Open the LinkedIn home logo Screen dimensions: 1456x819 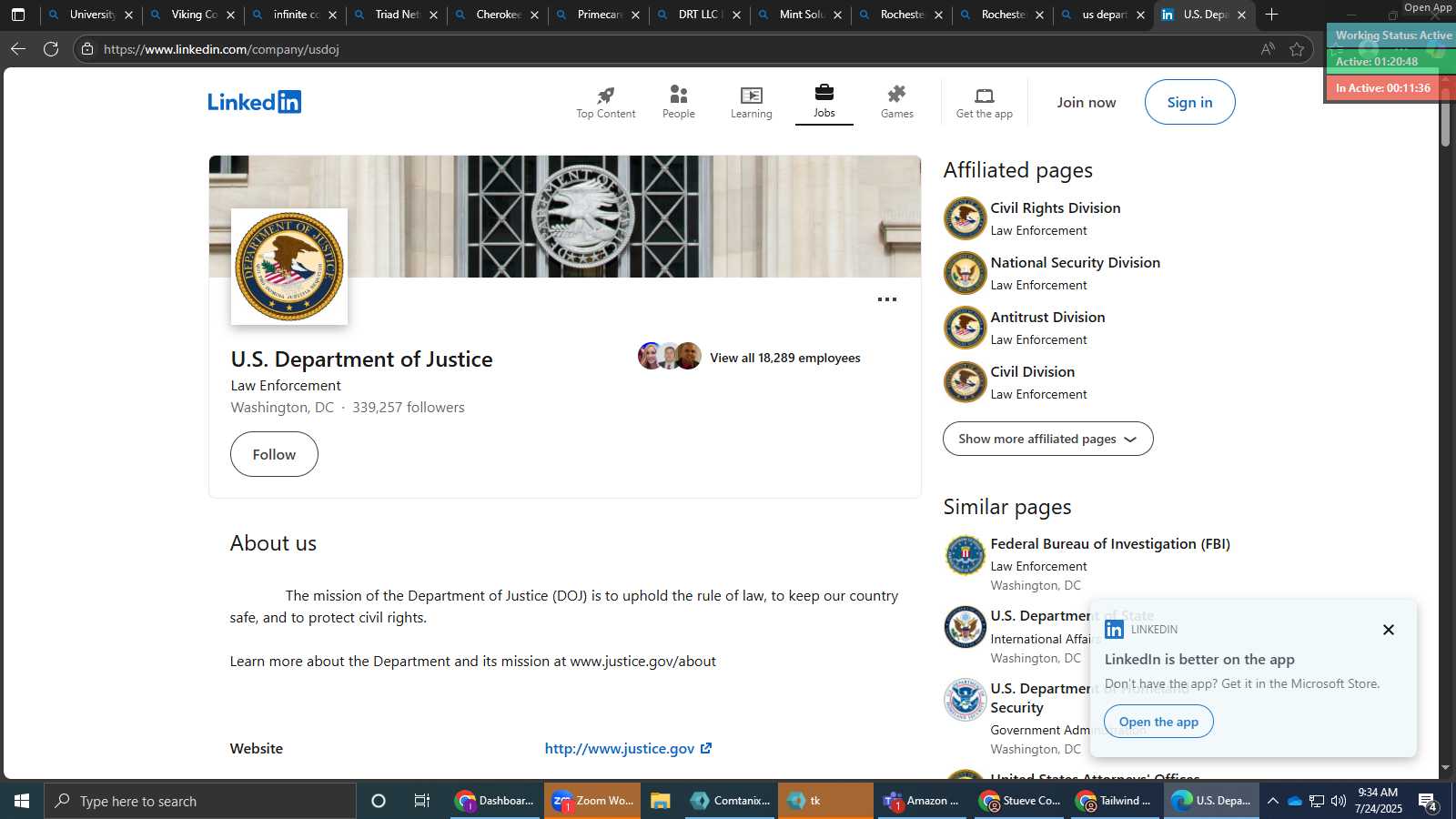coord(254,102)
